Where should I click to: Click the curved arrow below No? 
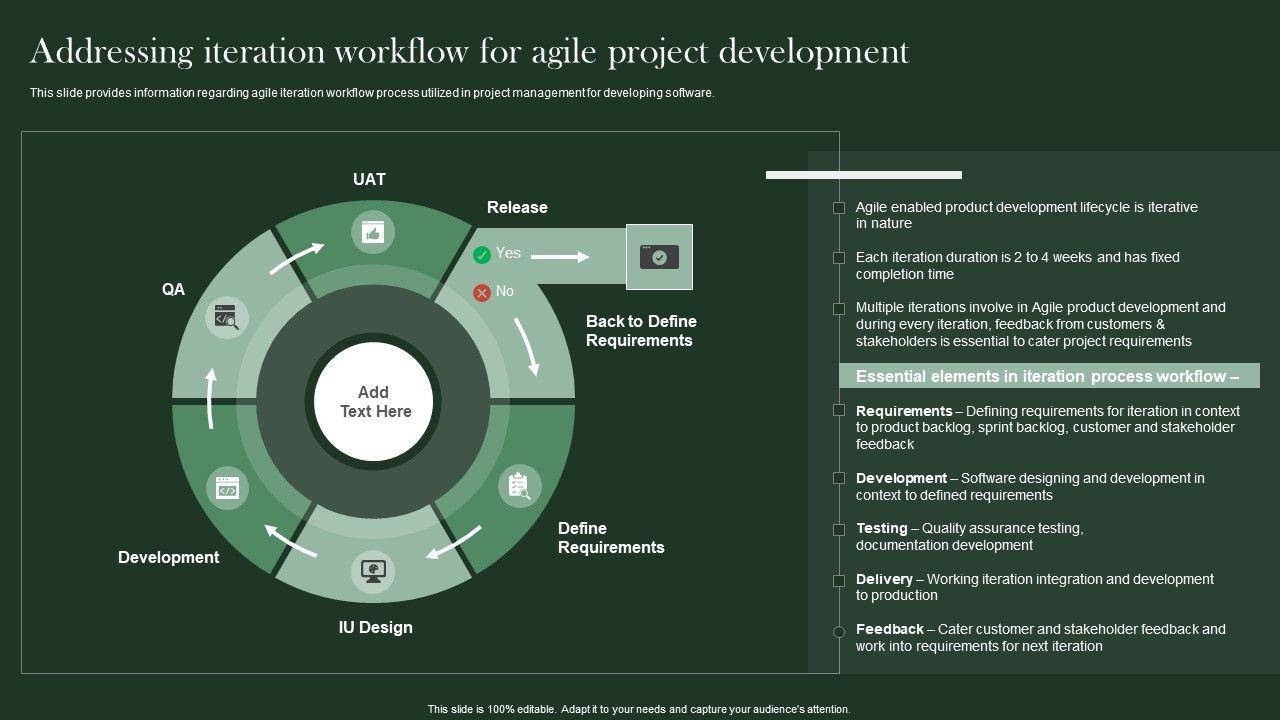click(528, 346)
